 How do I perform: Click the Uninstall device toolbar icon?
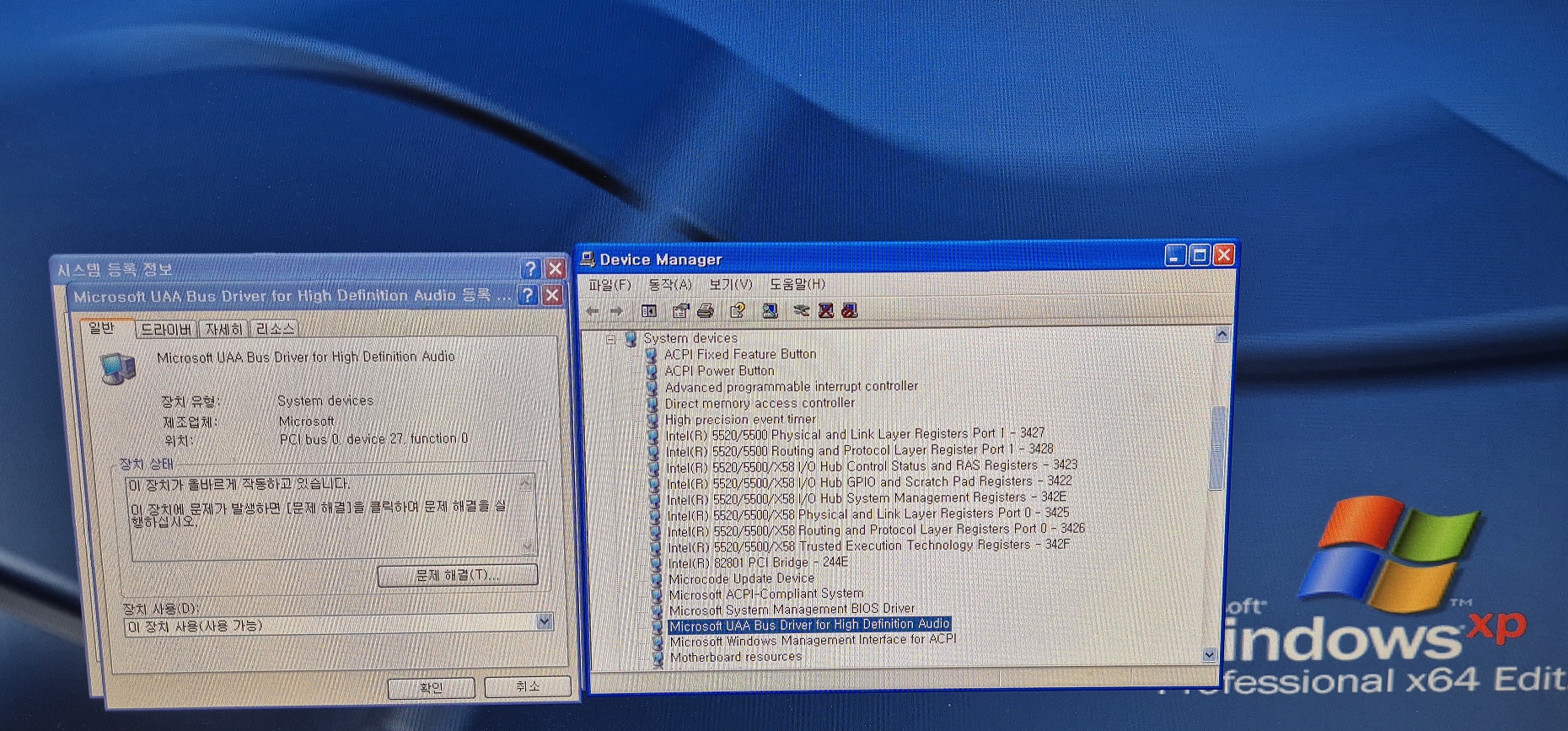825,310
